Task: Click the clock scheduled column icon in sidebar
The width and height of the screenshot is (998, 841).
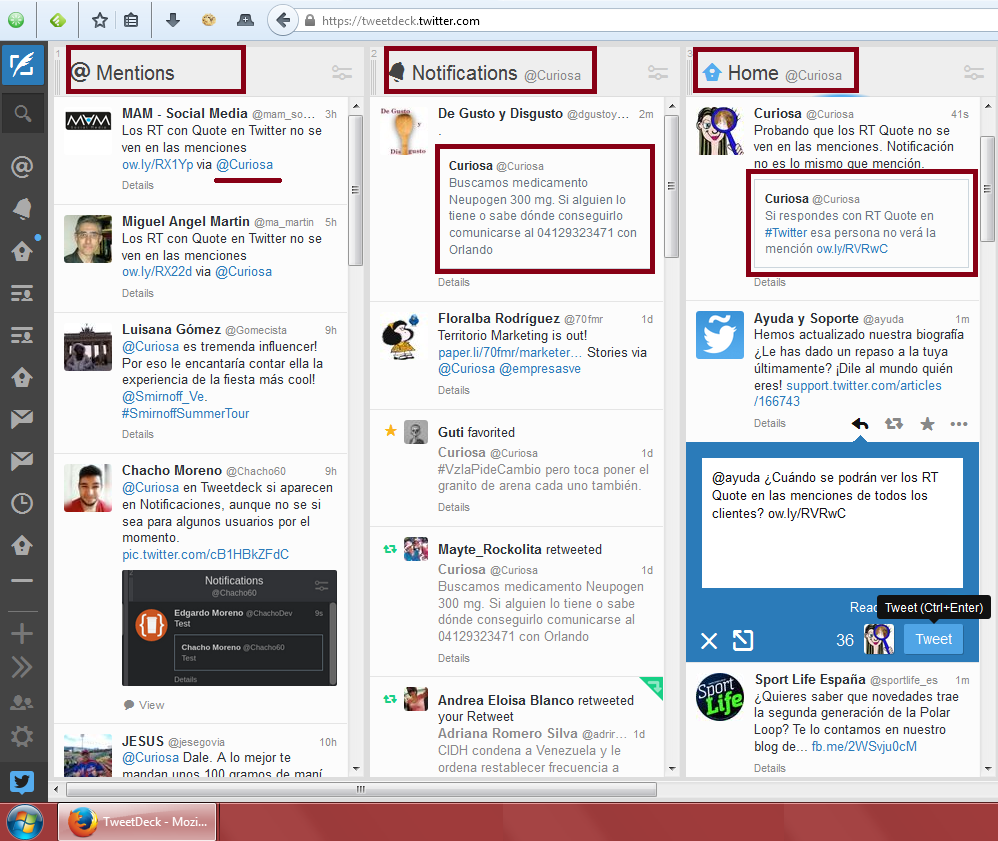Action: point(22,503)
